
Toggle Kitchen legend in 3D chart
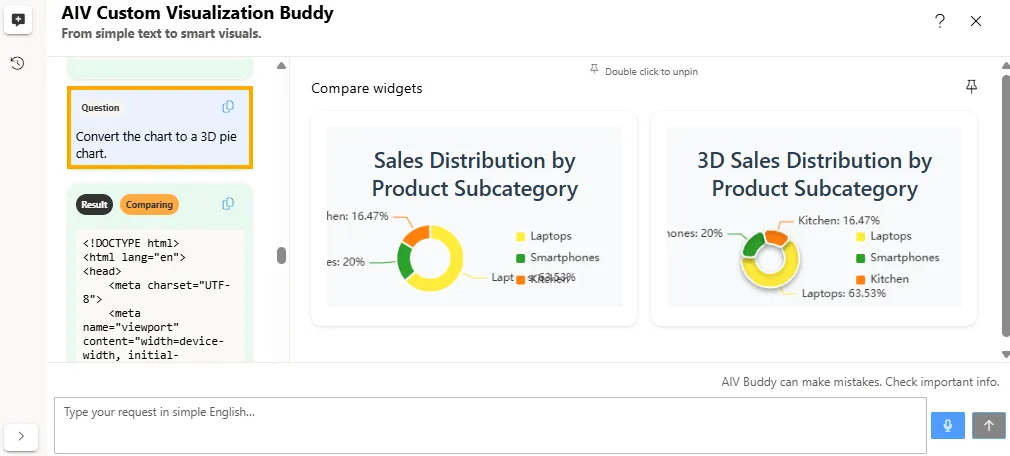click(889, 279)
